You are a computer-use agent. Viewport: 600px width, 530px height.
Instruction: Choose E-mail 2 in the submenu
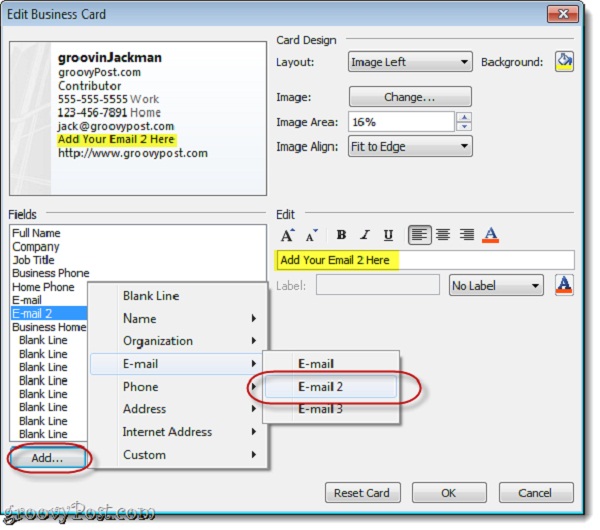(x=331, y=386)
